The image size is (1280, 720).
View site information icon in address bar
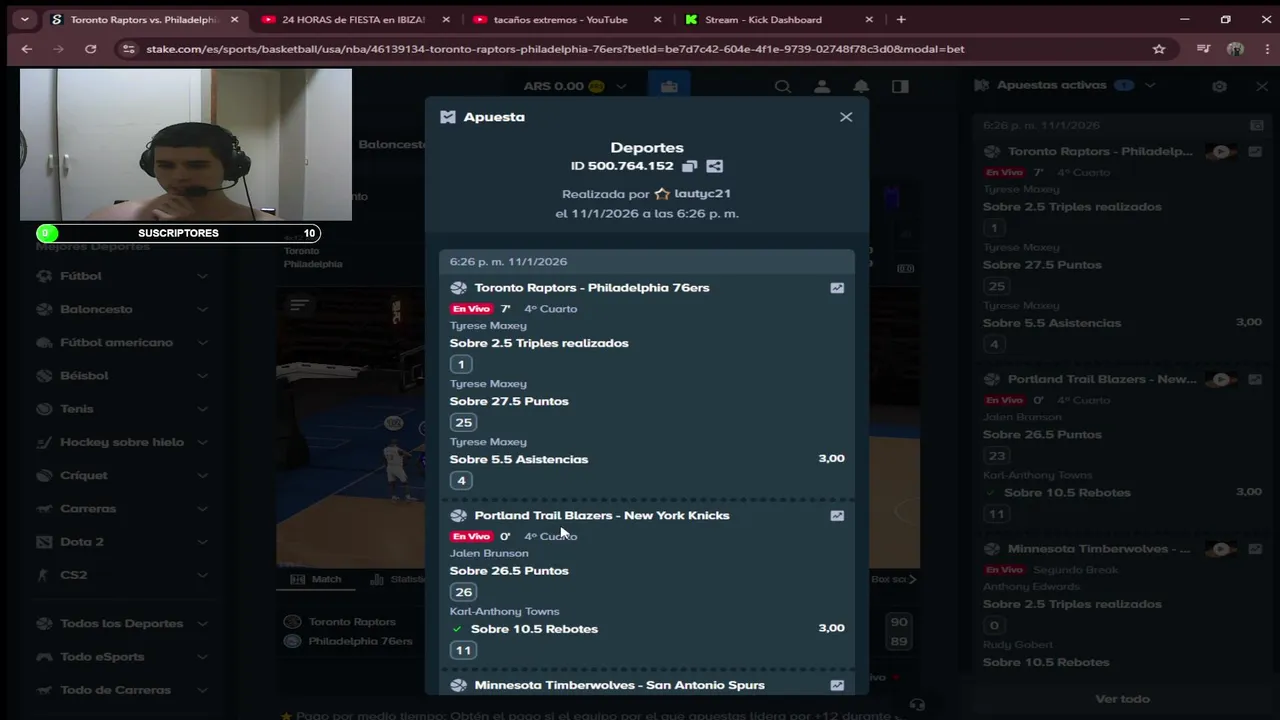coord(127,49)
